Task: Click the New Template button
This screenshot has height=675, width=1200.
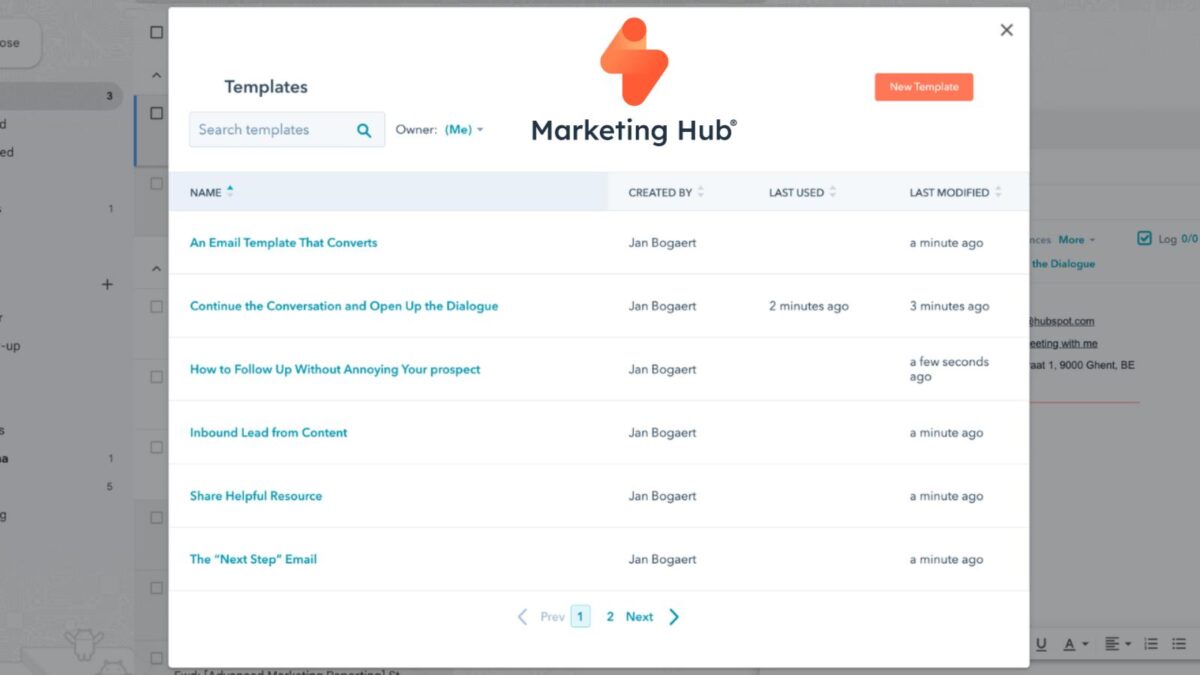Action: [x=924, y=87]
